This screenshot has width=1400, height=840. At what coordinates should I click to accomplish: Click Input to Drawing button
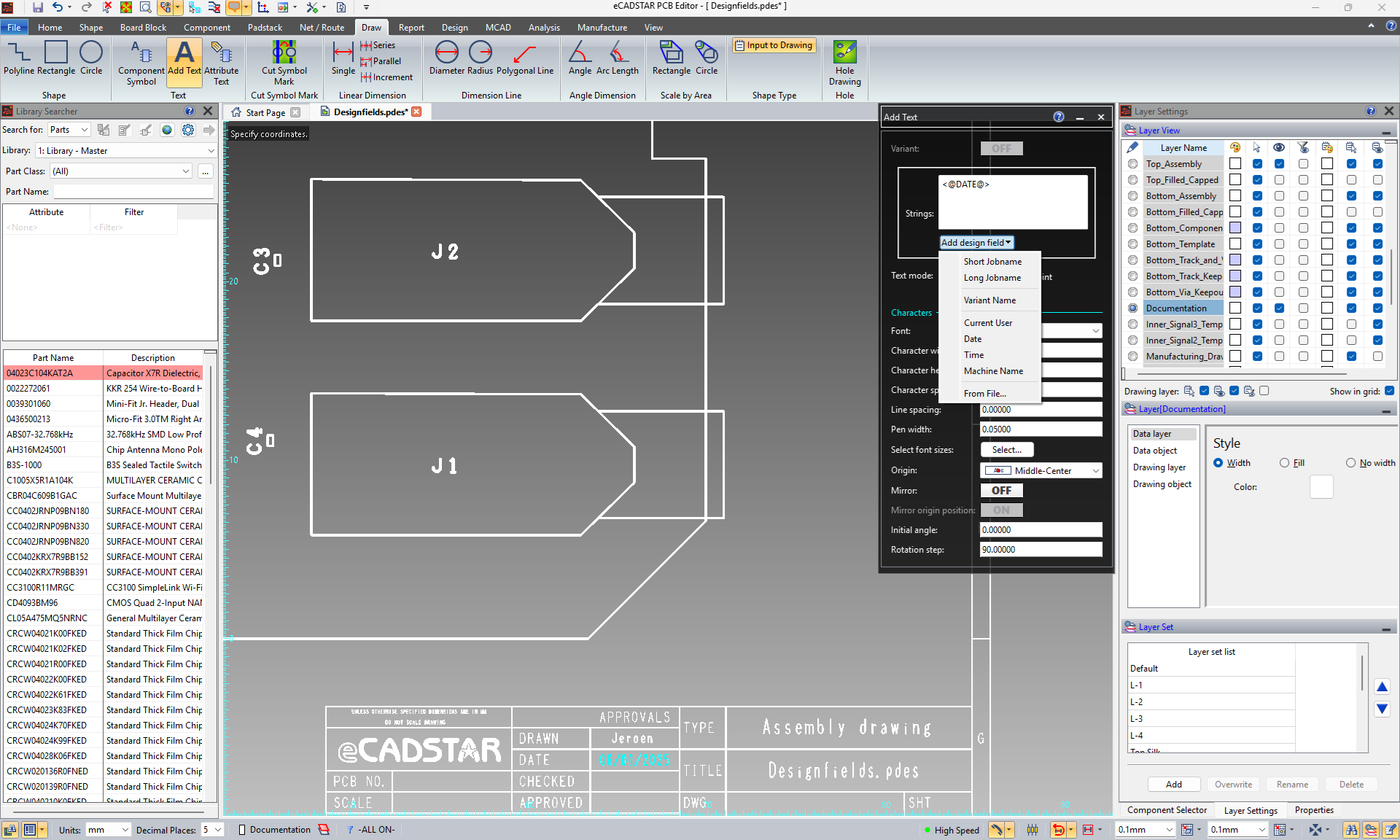(x=773, y=45)
